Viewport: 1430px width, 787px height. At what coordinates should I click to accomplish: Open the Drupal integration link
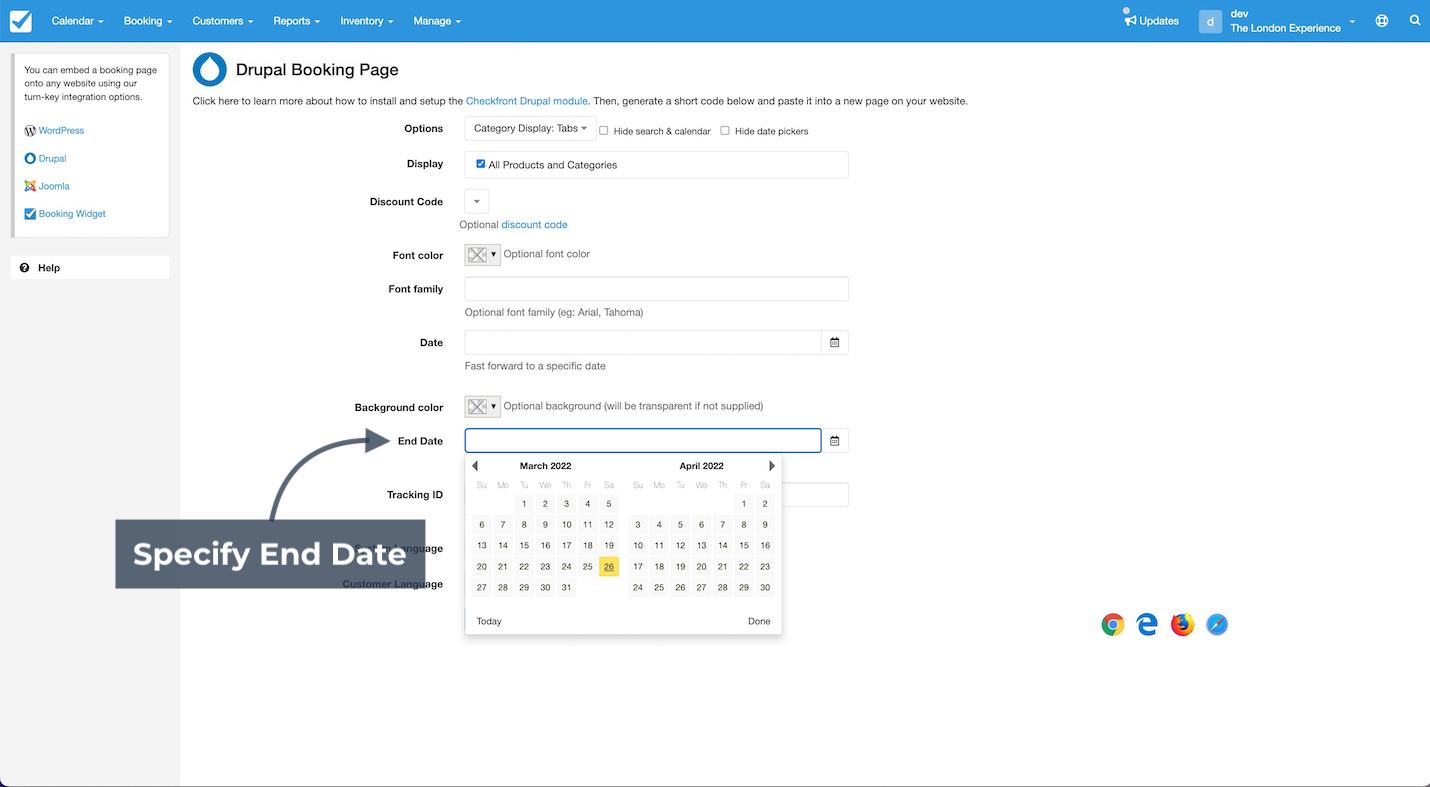click(53, 159)
